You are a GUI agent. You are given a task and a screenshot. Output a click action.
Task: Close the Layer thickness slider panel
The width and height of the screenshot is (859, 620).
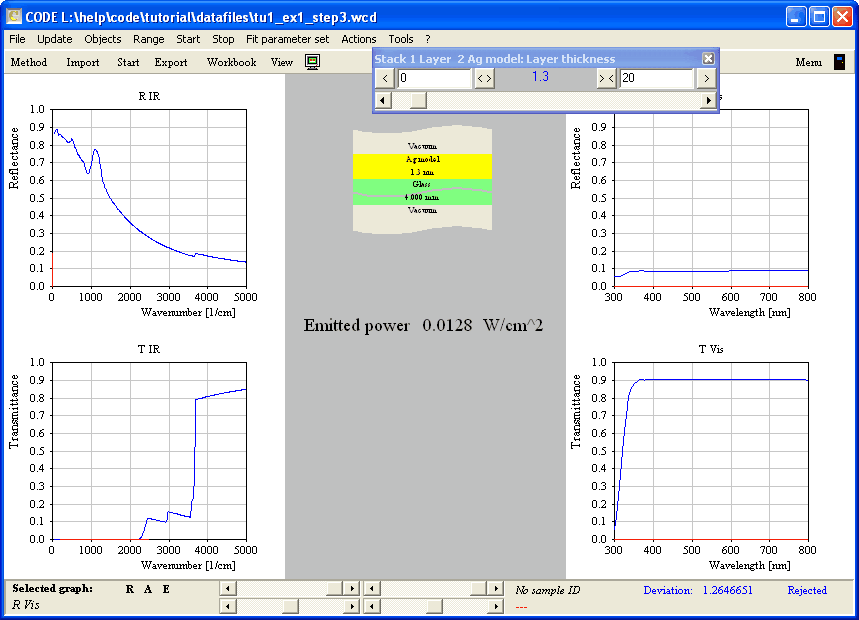[x=708, y=59]
